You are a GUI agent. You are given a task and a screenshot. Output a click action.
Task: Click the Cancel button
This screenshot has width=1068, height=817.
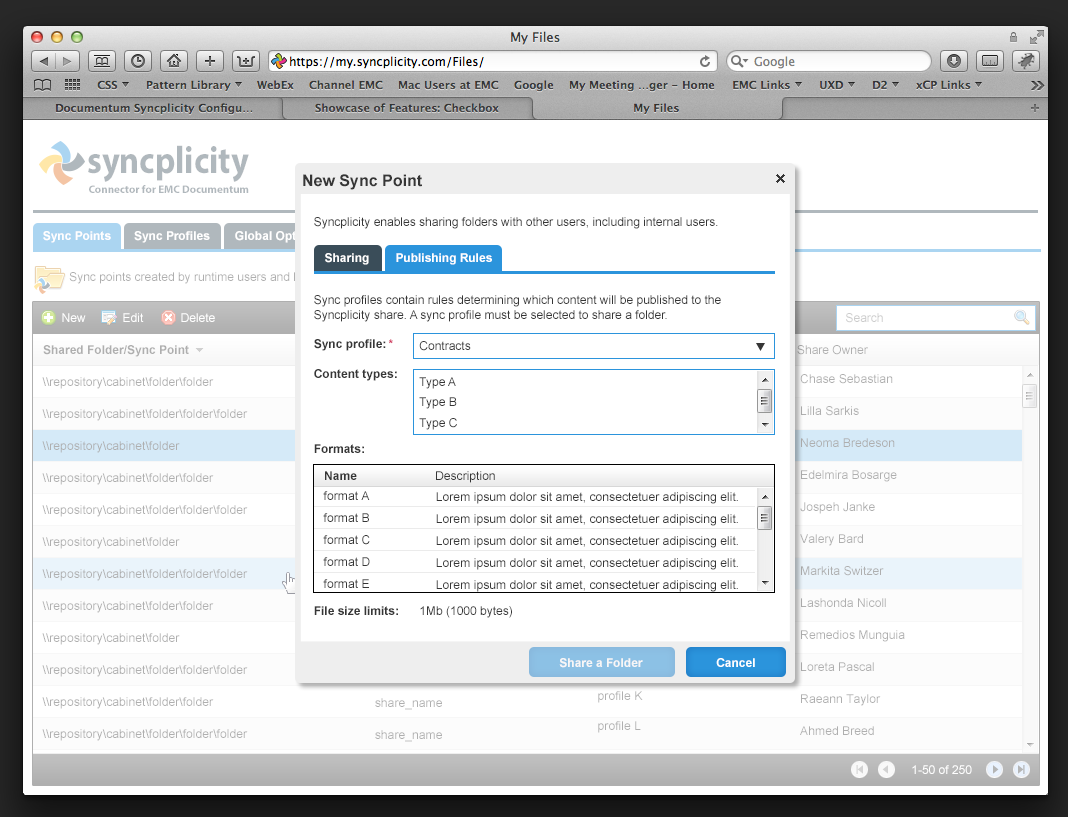click(x=736, y=662)
